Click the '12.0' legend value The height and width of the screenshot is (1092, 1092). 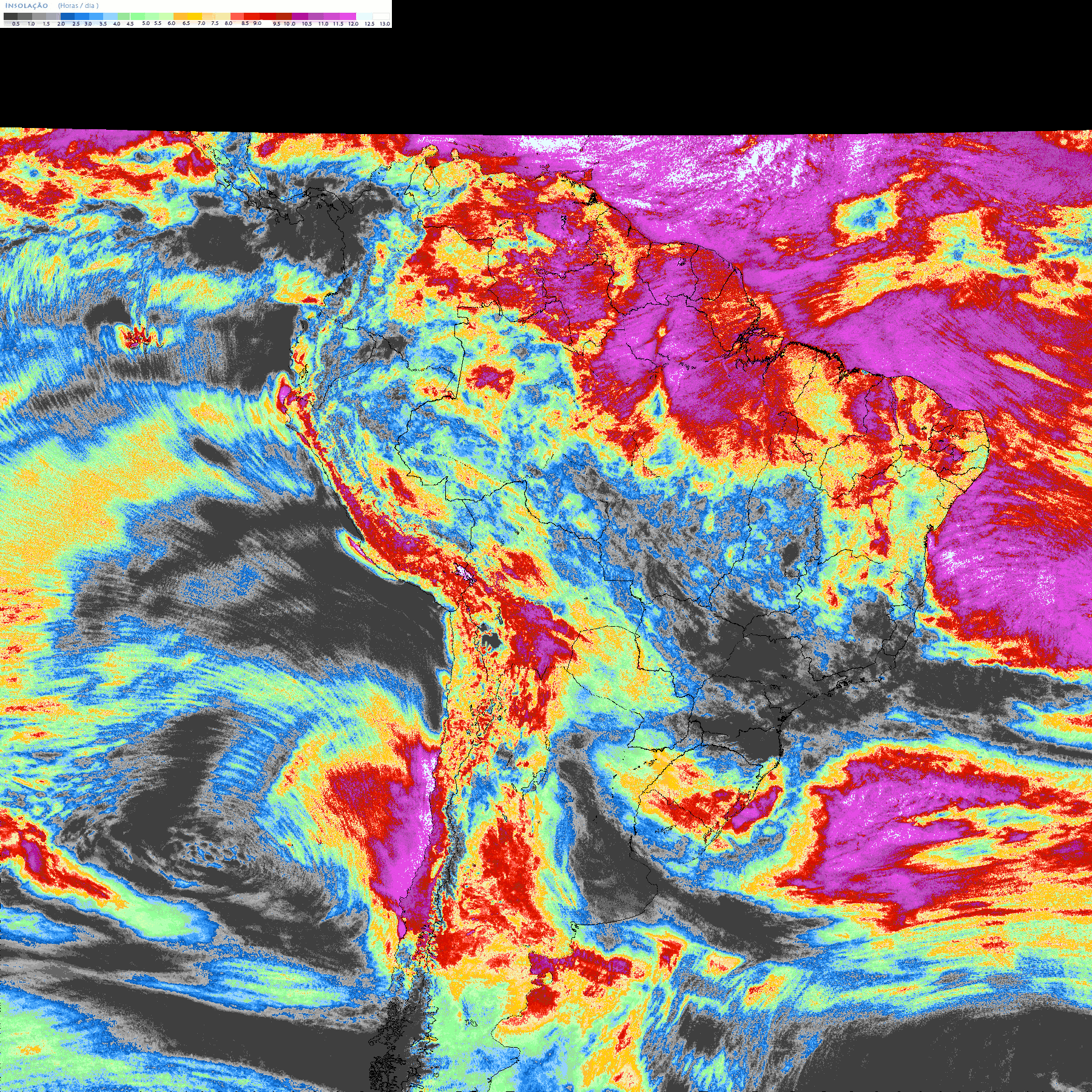coord(353,24)
